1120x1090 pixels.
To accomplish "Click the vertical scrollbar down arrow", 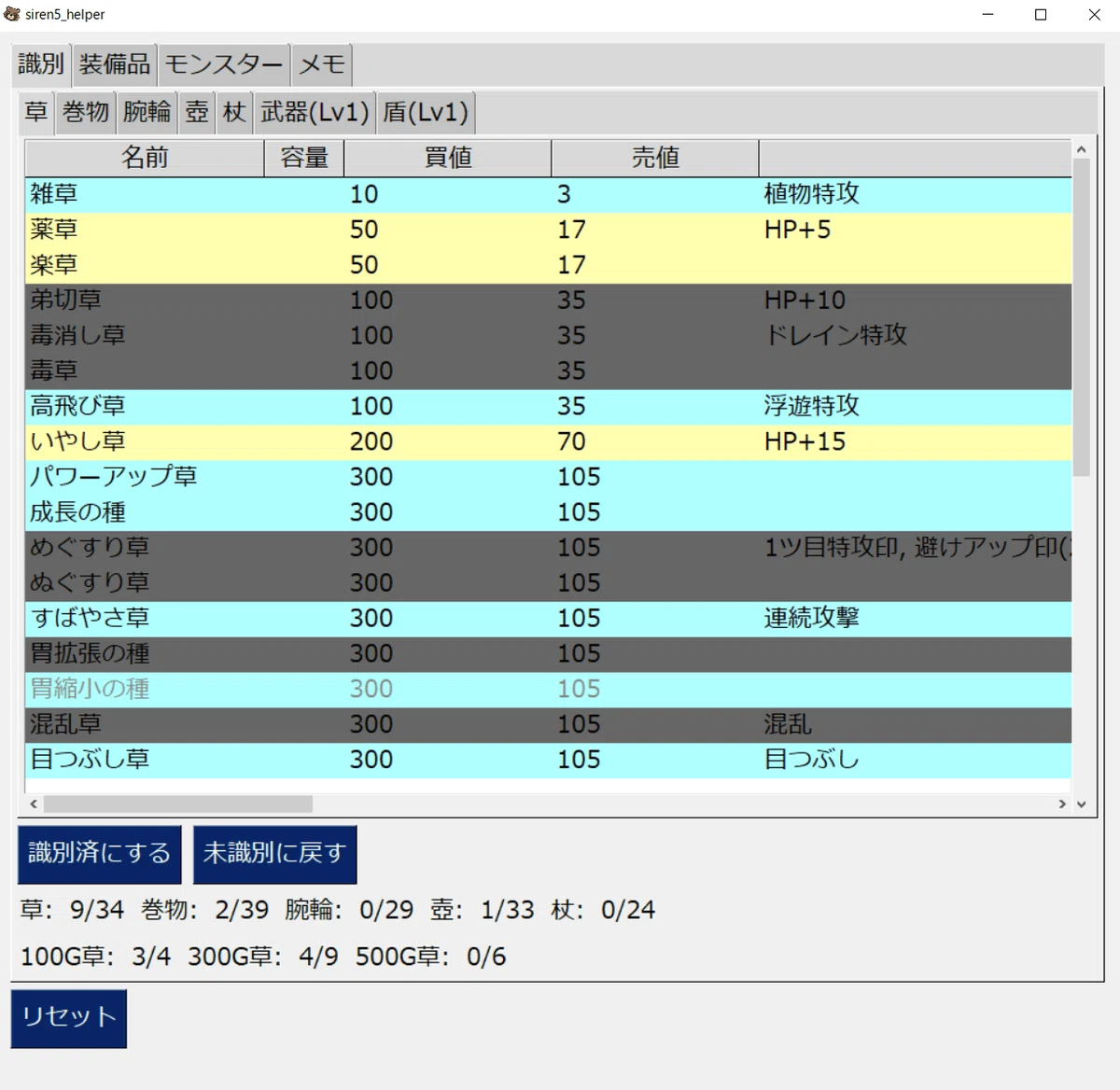I will coord(1081,804).
